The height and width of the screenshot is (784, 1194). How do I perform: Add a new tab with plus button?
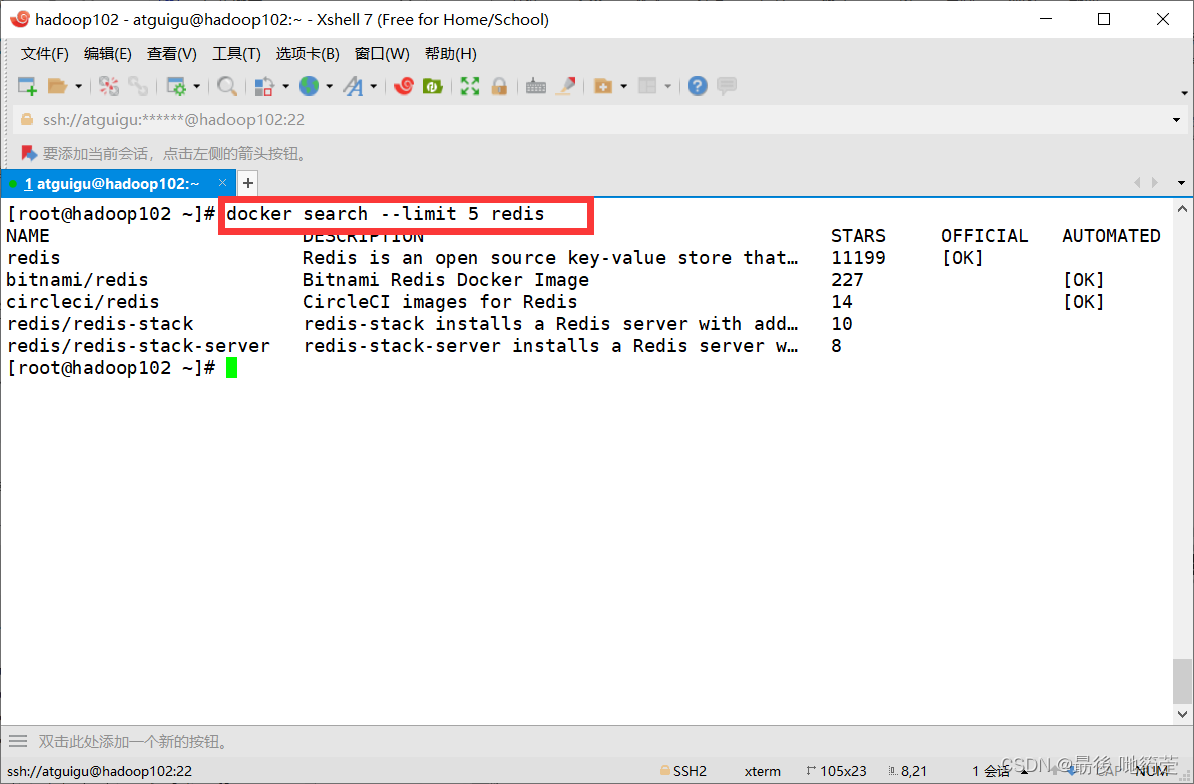click(247, 183)
